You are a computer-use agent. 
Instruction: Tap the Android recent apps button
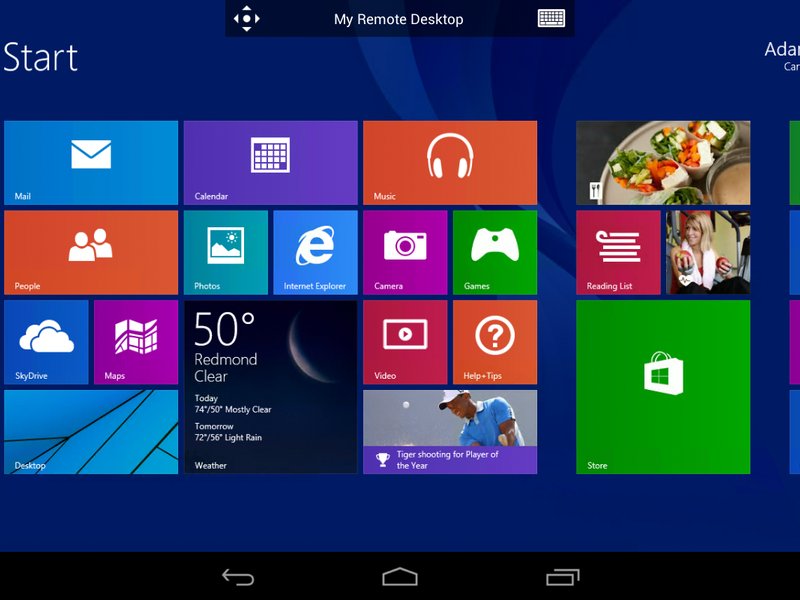tap(563, 577)
